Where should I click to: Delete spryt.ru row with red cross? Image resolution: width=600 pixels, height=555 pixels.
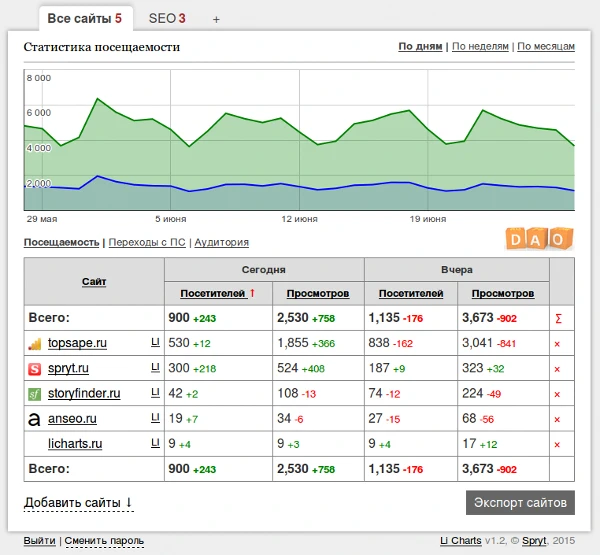557,369
